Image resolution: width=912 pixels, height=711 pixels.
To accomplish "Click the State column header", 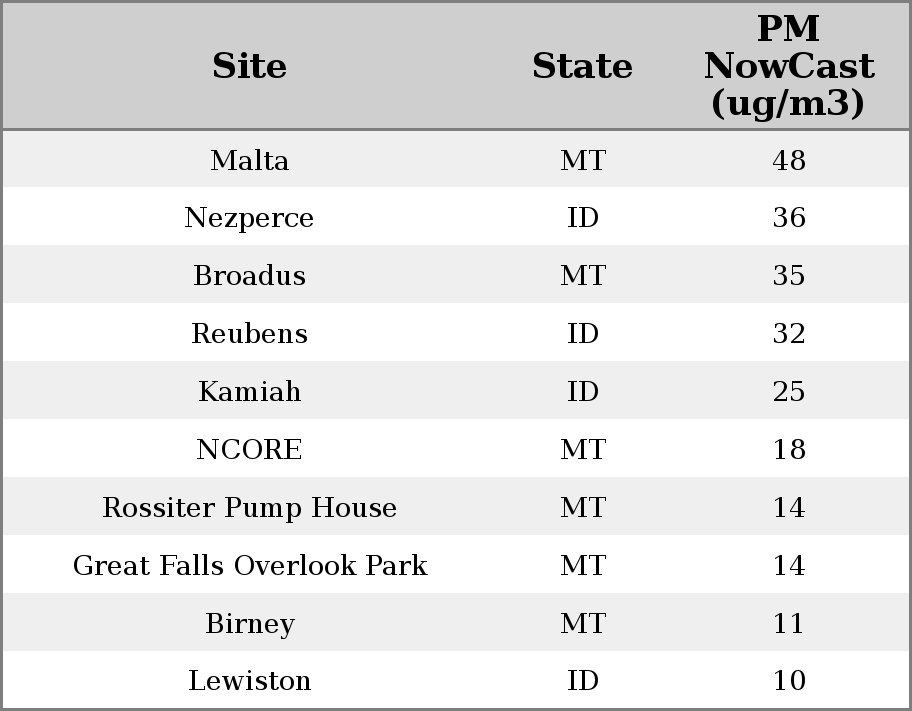I will point(582,66).
